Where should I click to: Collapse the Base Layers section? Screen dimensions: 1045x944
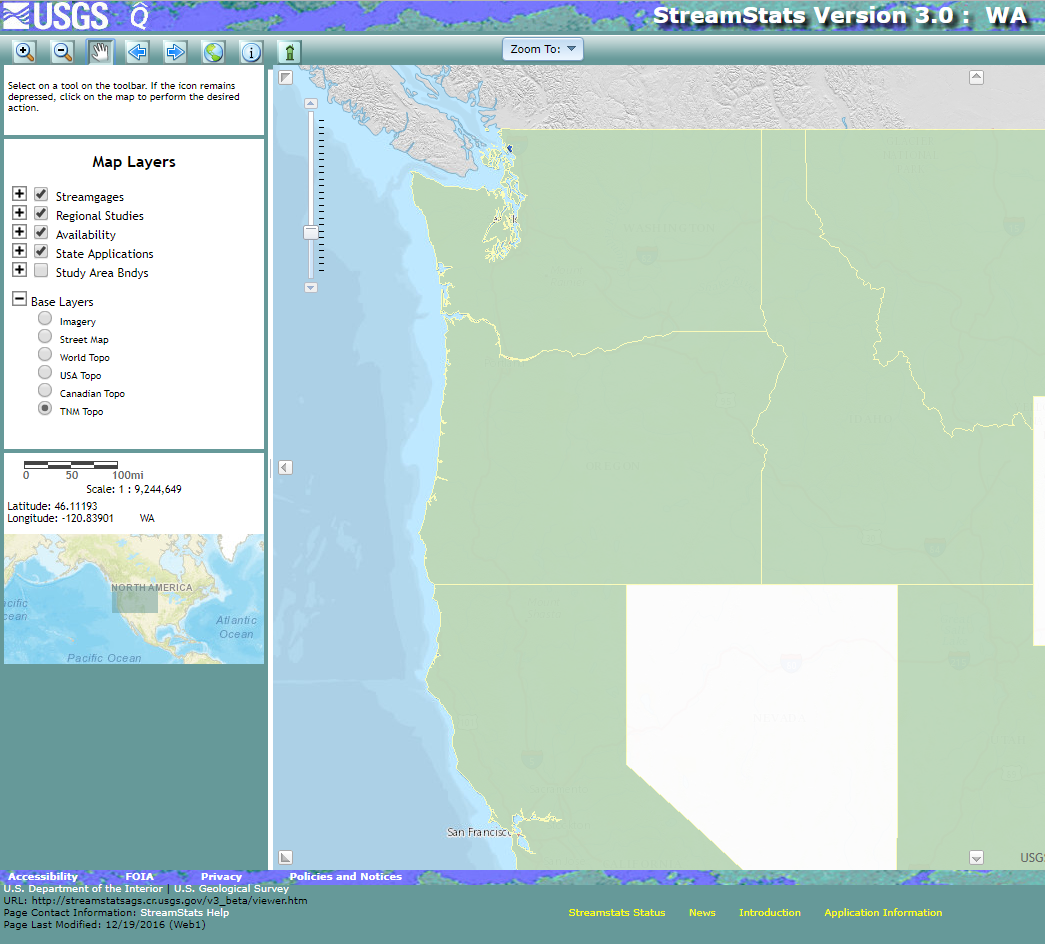click(19, 297)
